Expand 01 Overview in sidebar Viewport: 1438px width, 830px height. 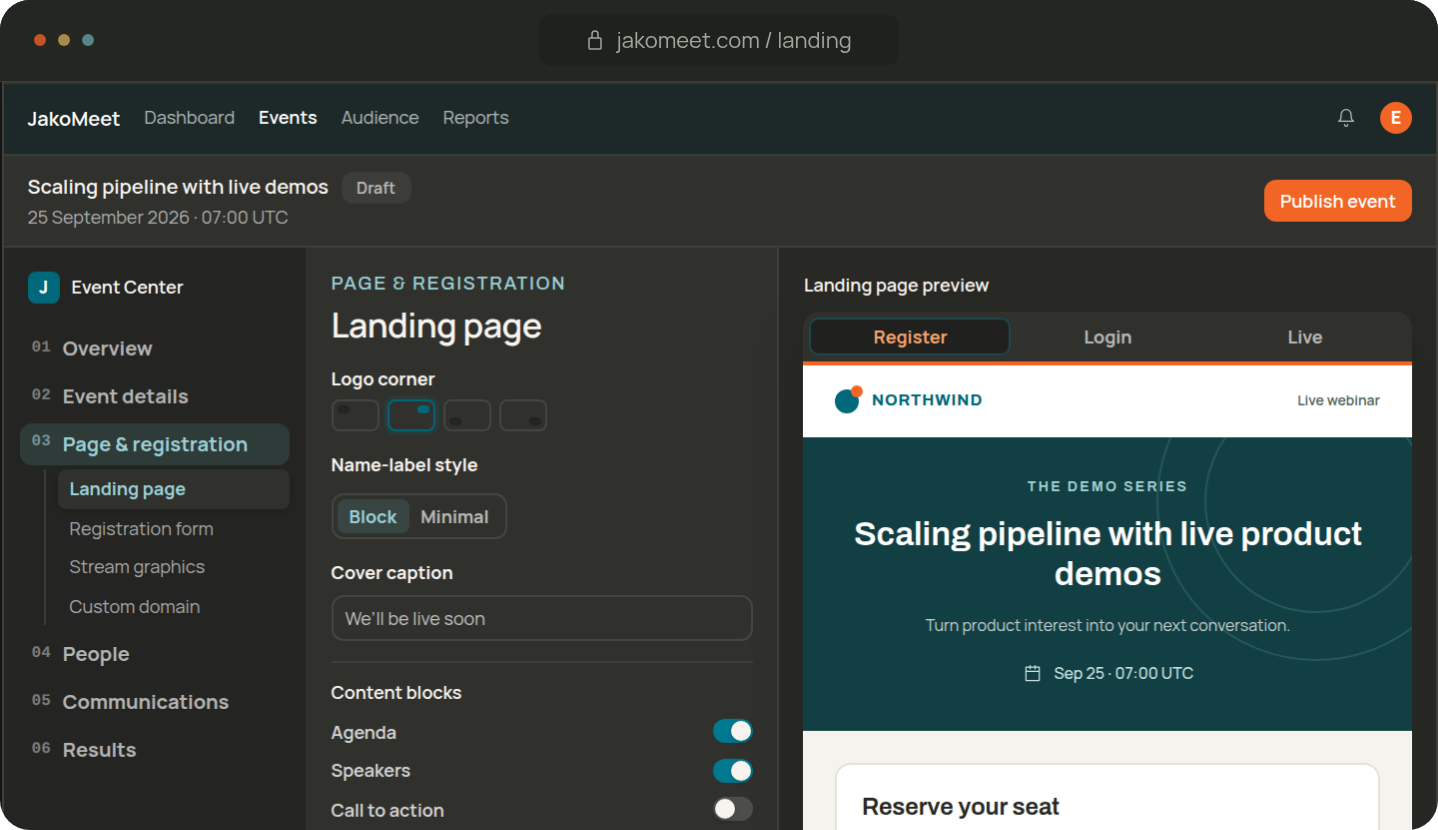(x=155, y=348)
